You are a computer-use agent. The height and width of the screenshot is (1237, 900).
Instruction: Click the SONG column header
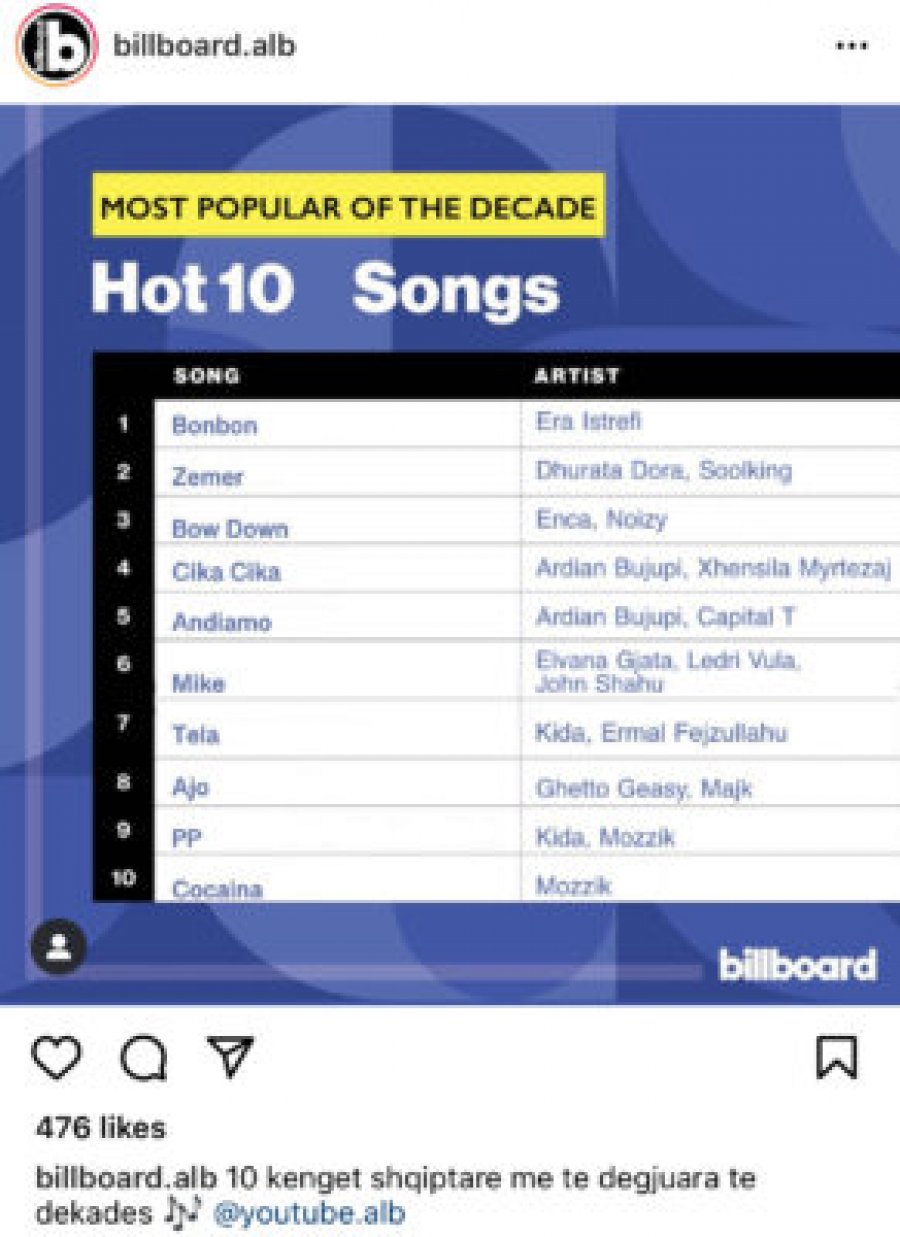click(x=207, y=376)
